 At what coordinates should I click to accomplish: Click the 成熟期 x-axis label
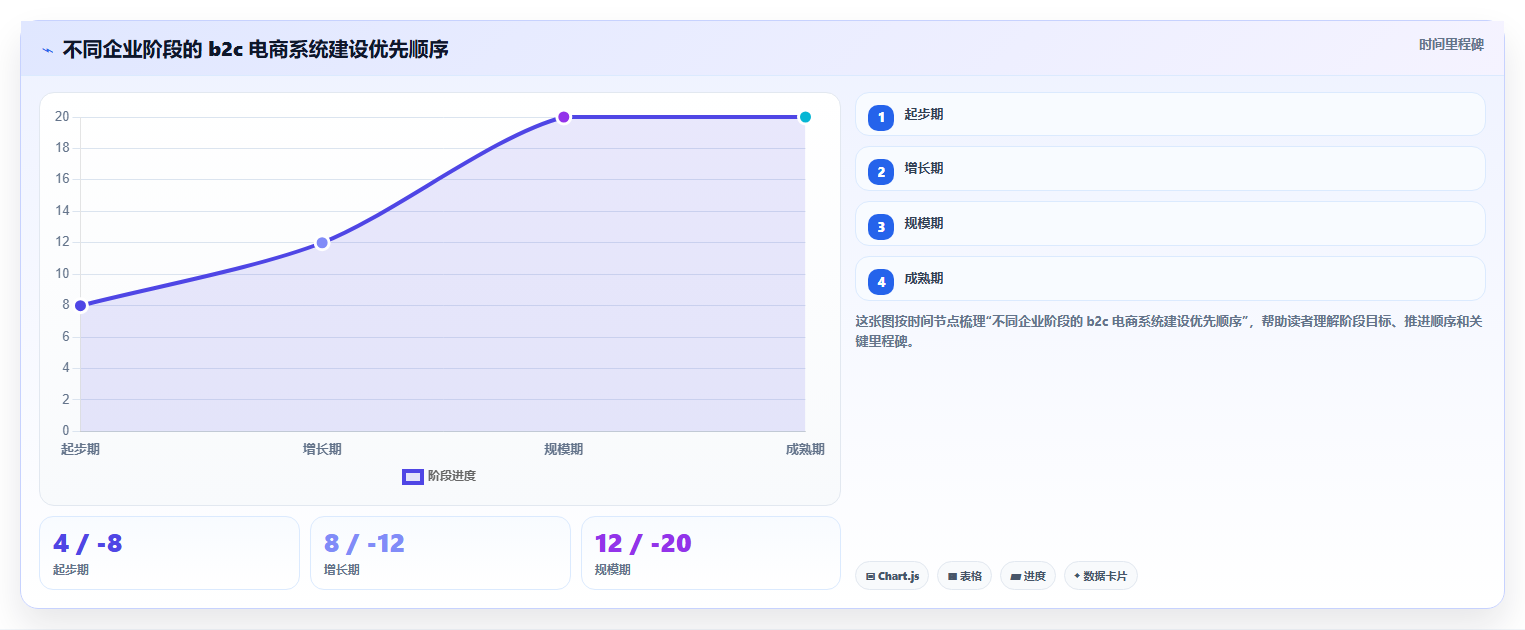tap(805, 449)
